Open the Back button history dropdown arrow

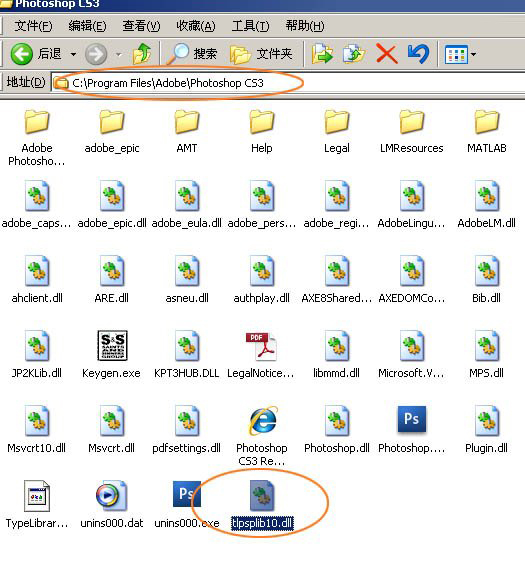[x=73, y=55]
